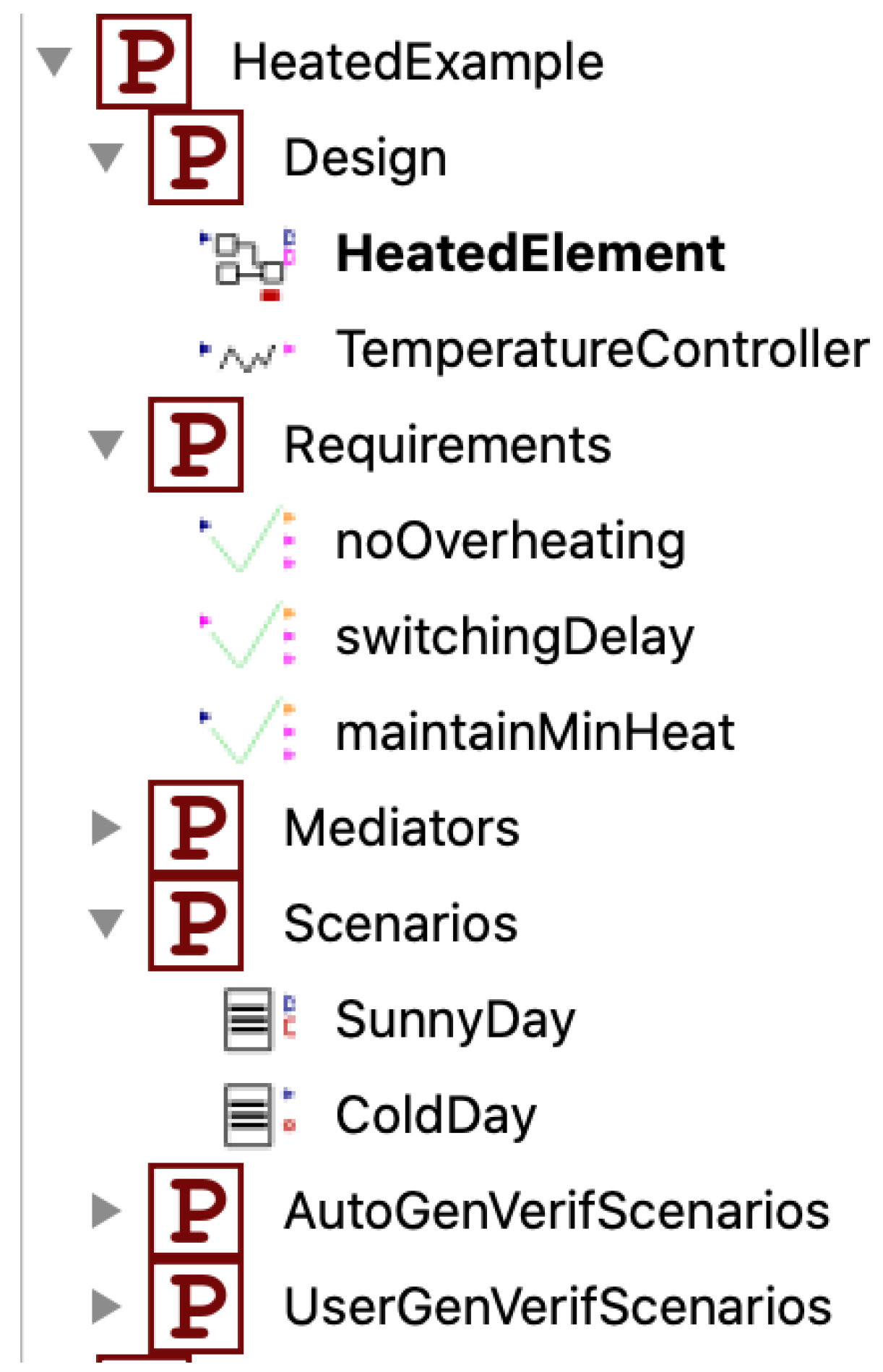Select the HeatedElement model label
The width and height of the screenshot is (883, 1372).
[530, 254]
